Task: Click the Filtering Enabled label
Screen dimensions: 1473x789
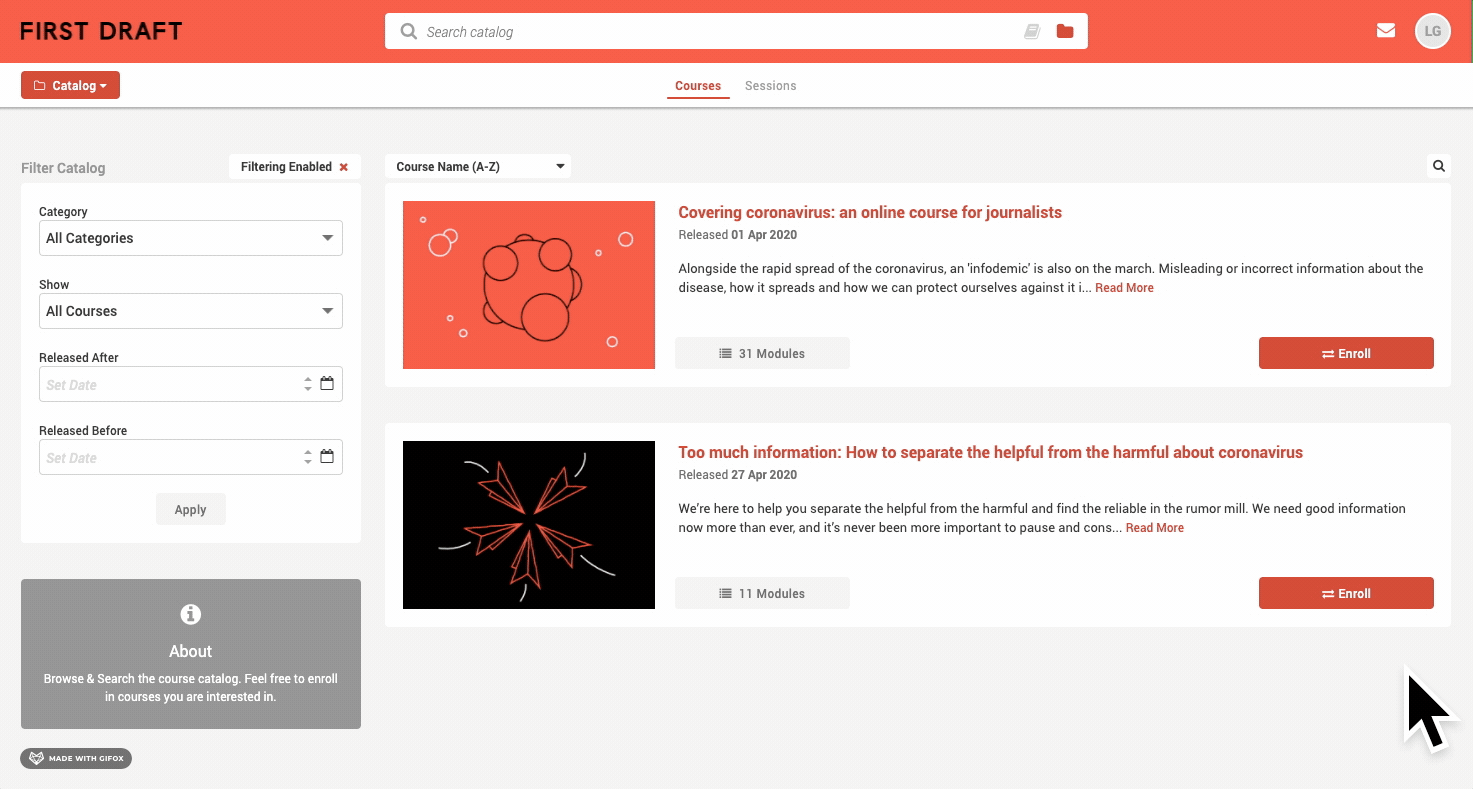Action: click(x=286, y=167)
